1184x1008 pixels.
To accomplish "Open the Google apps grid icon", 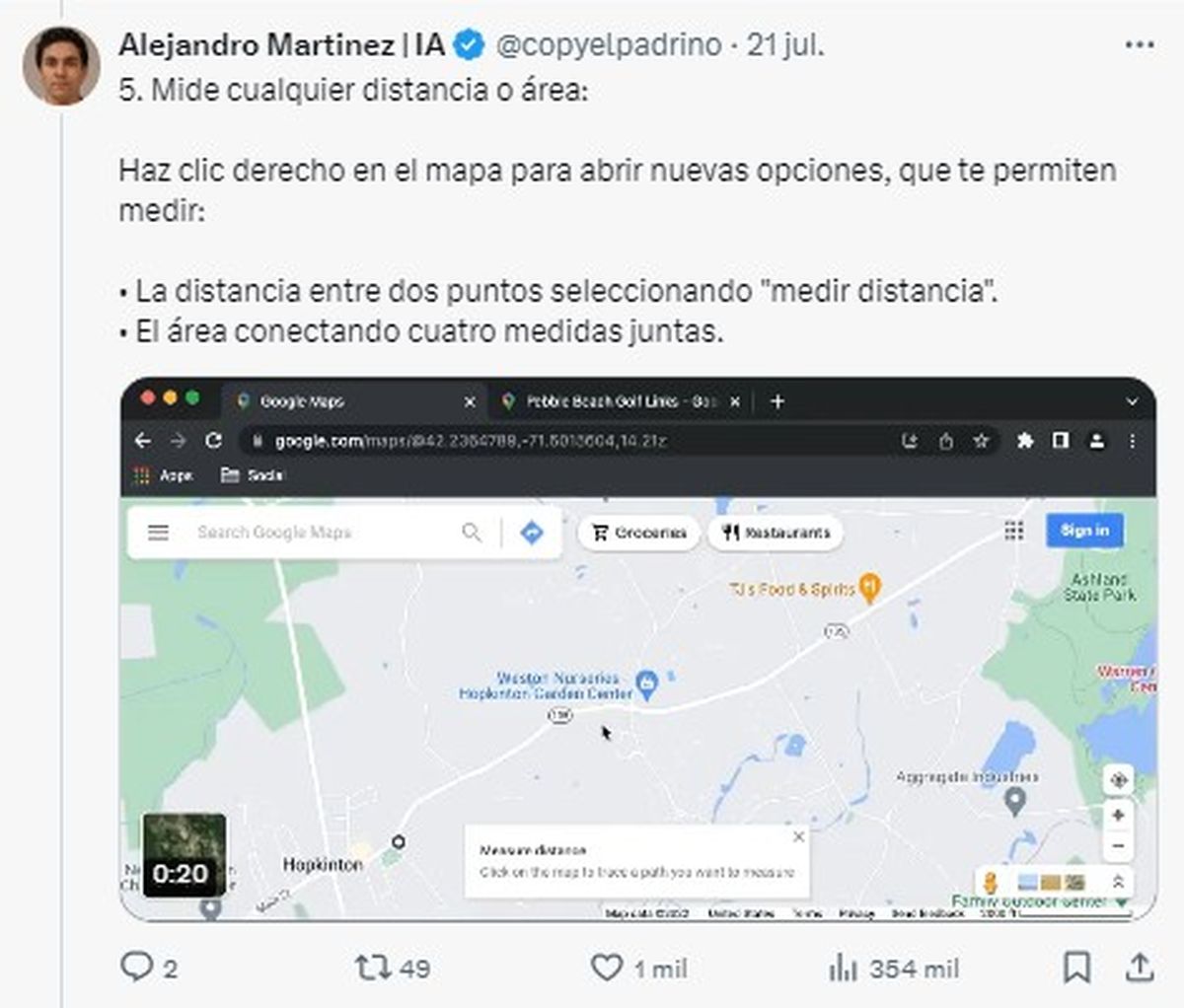I will coord(1015,531).
